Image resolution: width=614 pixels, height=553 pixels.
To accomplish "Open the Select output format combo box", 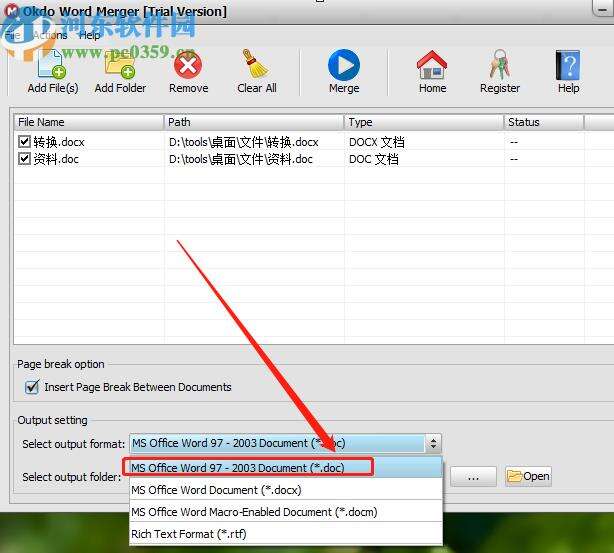I will click(285, 443).
